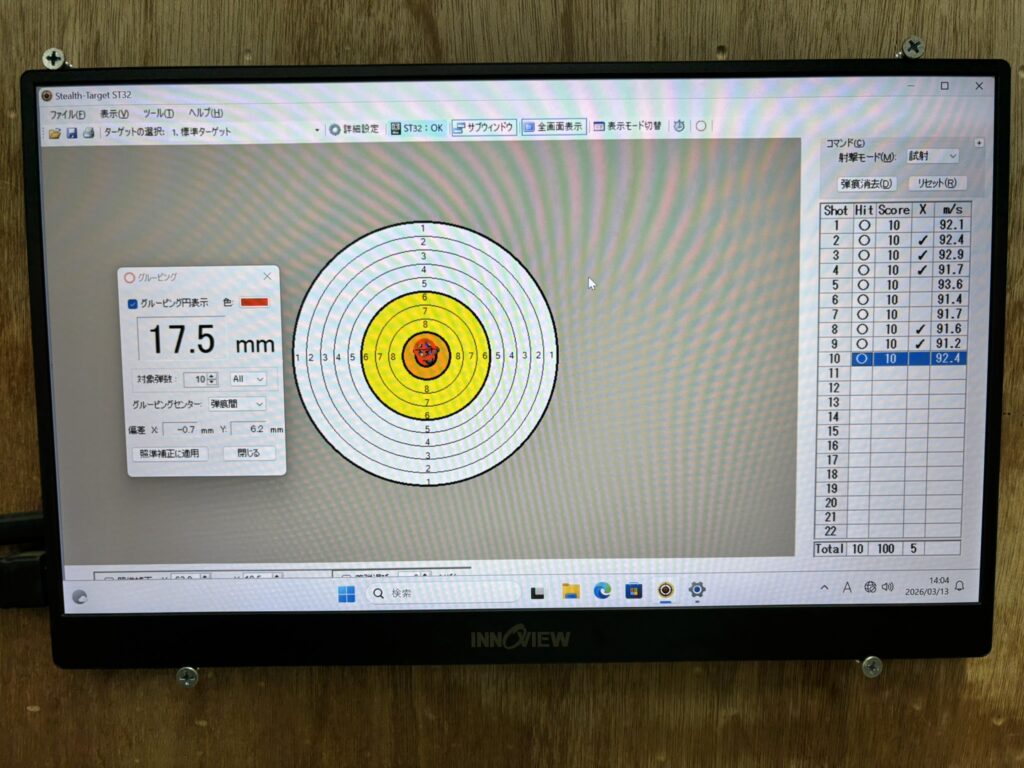Open the グルーピングセンター dropdown
Viewport: 1024px width, 768px height.
pyautogui.click(x=237, y=404)
